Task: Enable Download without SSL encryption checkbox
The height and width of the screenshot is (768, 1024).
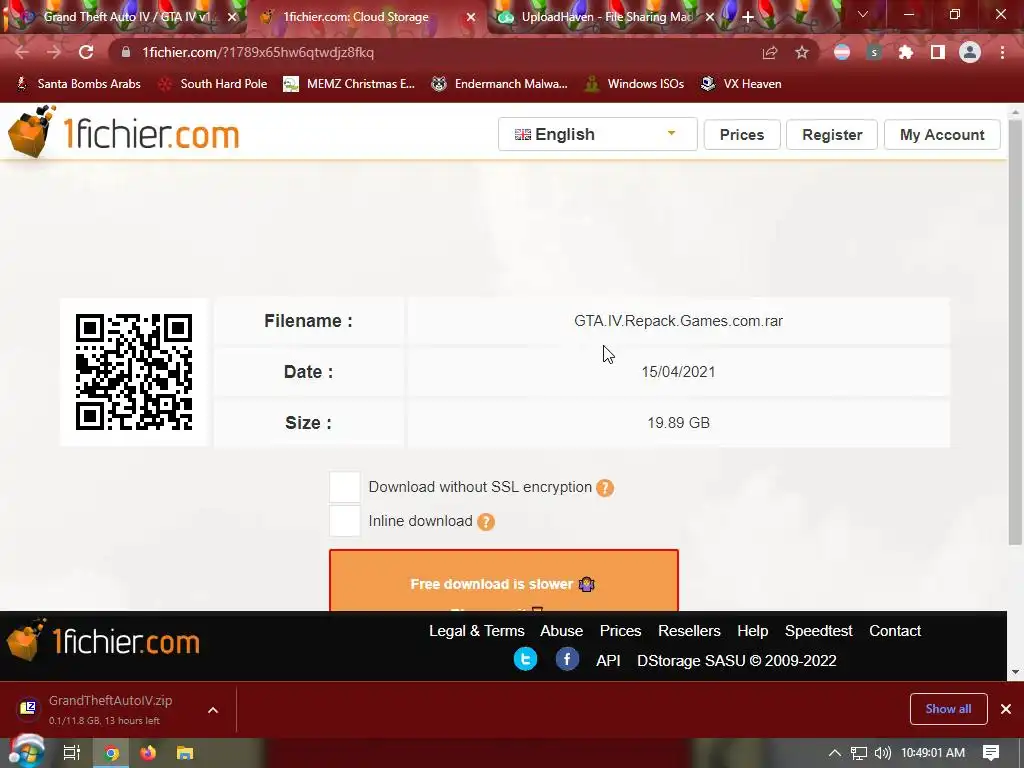Action: pyautogui.click(x=345, y=487)
